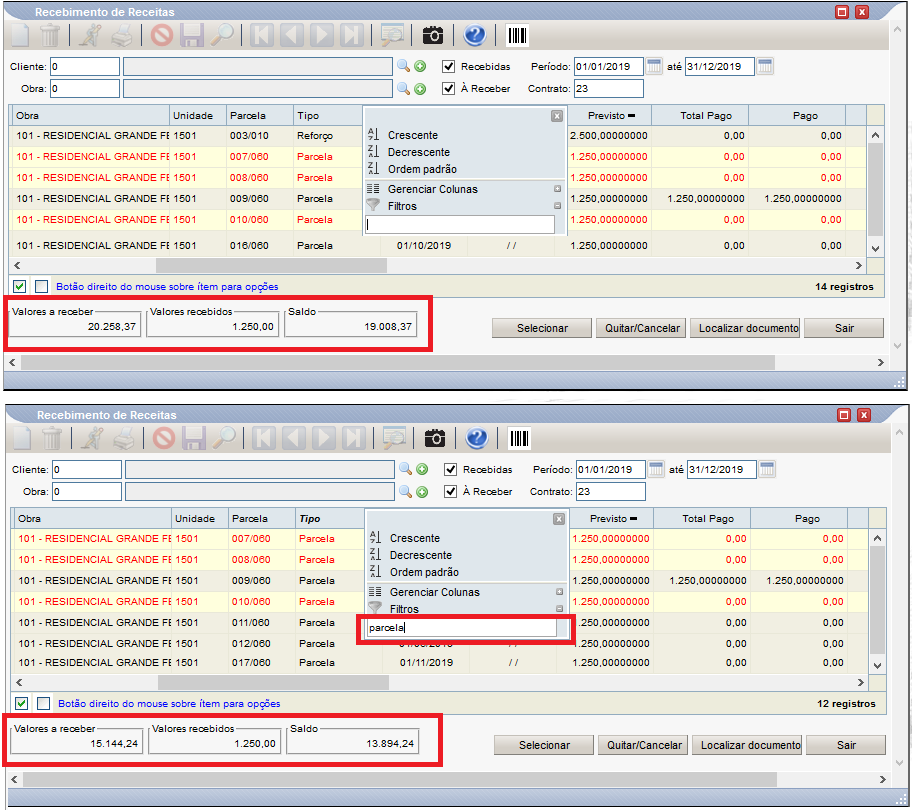Uncheck Recebidas in the 14 registros window
912x810 pixels.
tap(448, 66)
